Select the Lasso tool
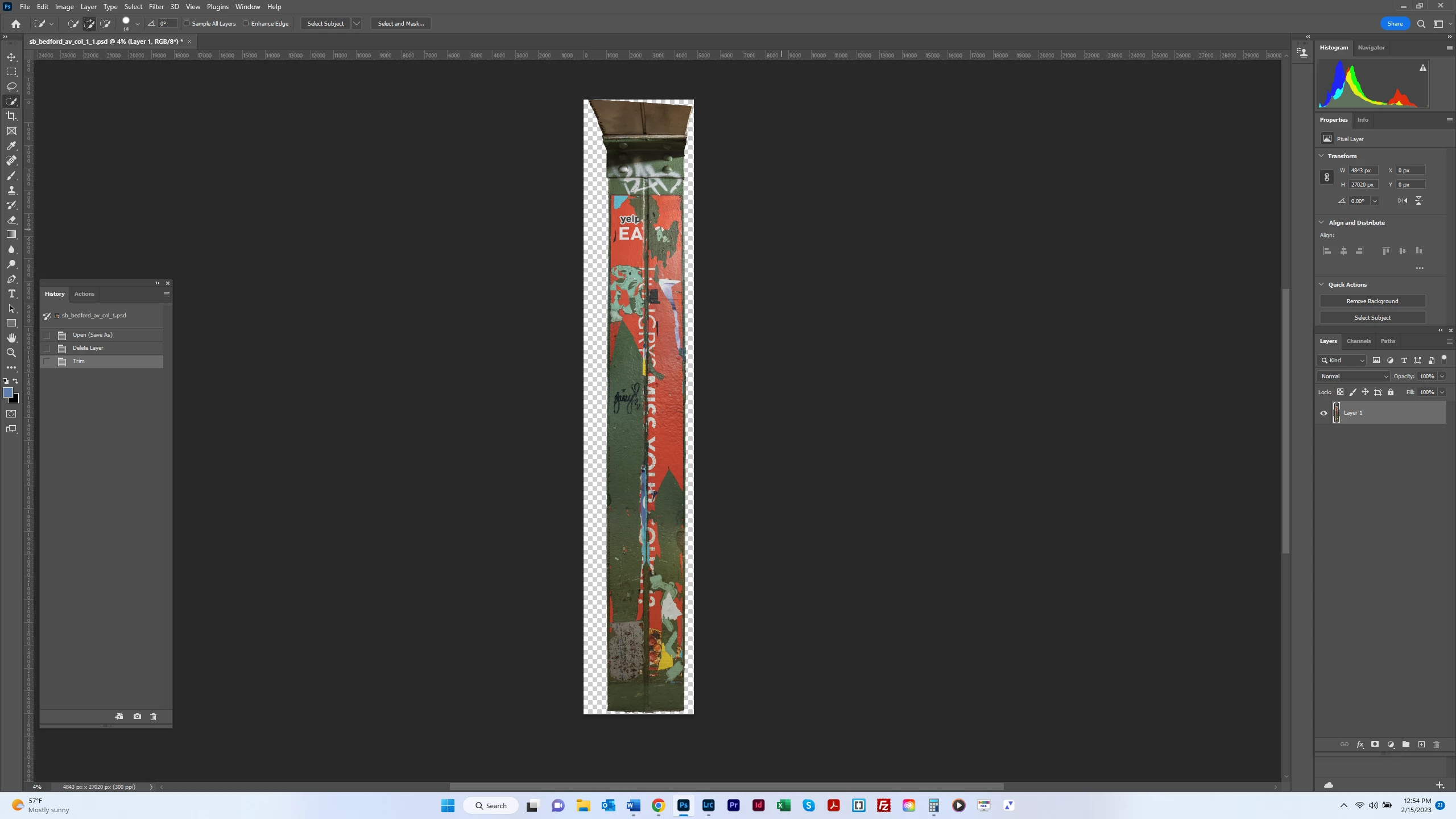This screenshot has width=1456, height=819. point(11,86)
